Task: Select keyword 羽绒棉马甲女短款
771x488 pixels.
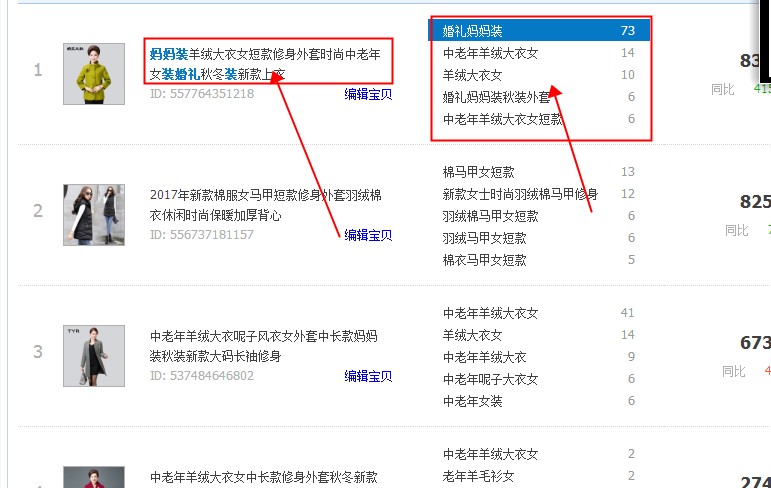Action: tap(490, 216)
